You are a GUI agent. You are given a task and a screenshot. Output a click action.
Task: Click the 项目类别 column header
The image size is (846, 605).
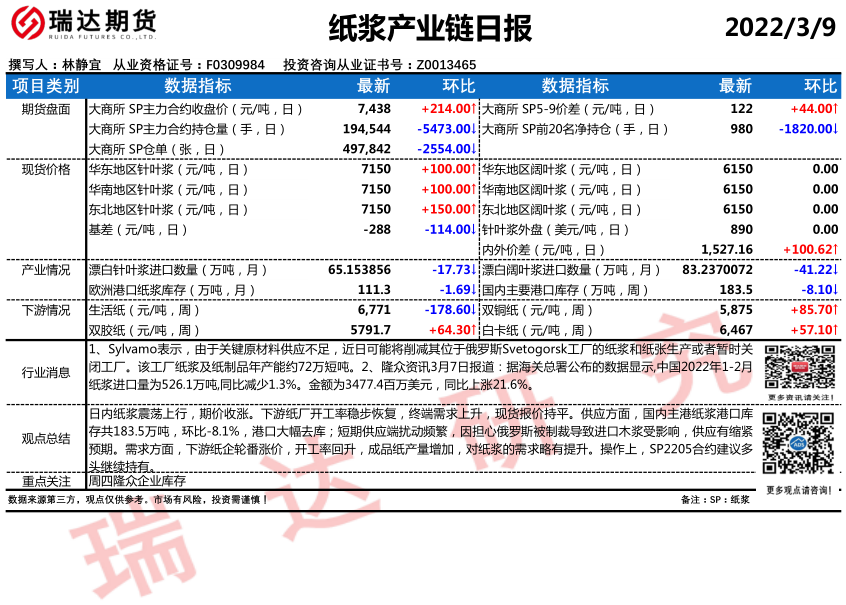pyautogui.click(x=46, y=86)
